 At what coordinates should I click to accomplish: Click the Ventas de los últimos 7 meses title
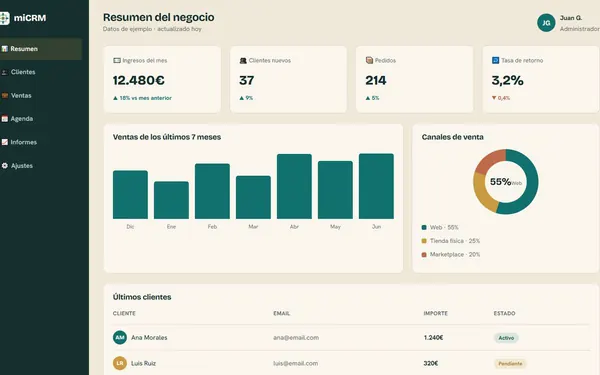(167, 137)
